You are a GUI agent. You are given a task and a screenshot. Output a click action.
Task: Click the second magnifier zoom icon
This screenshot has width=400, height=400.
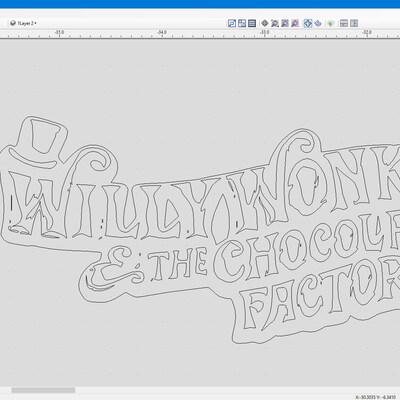pos(285,23)
